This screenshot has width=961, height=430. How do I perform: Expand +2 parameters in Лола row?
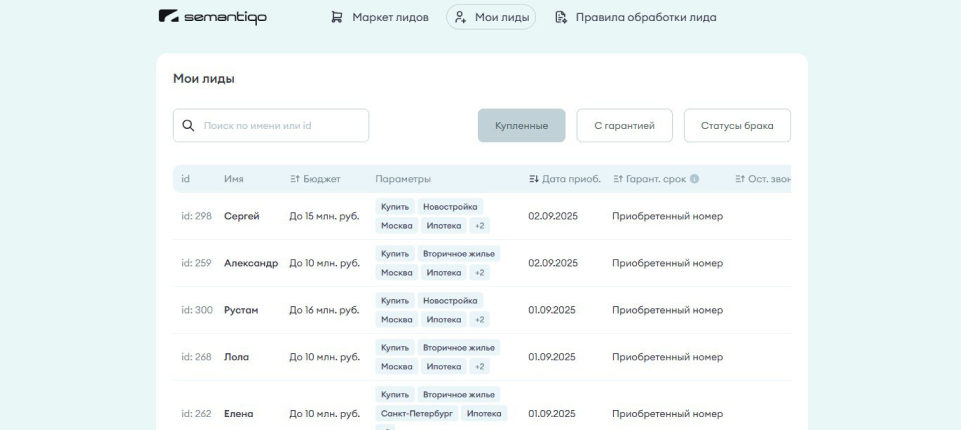coord(479,366)
